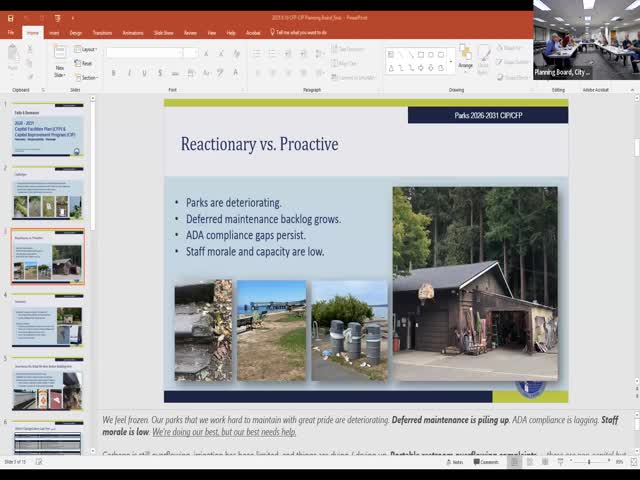The image size is (640, 480).
Task: Click the New Slide icon
Action: click(60, 53)
